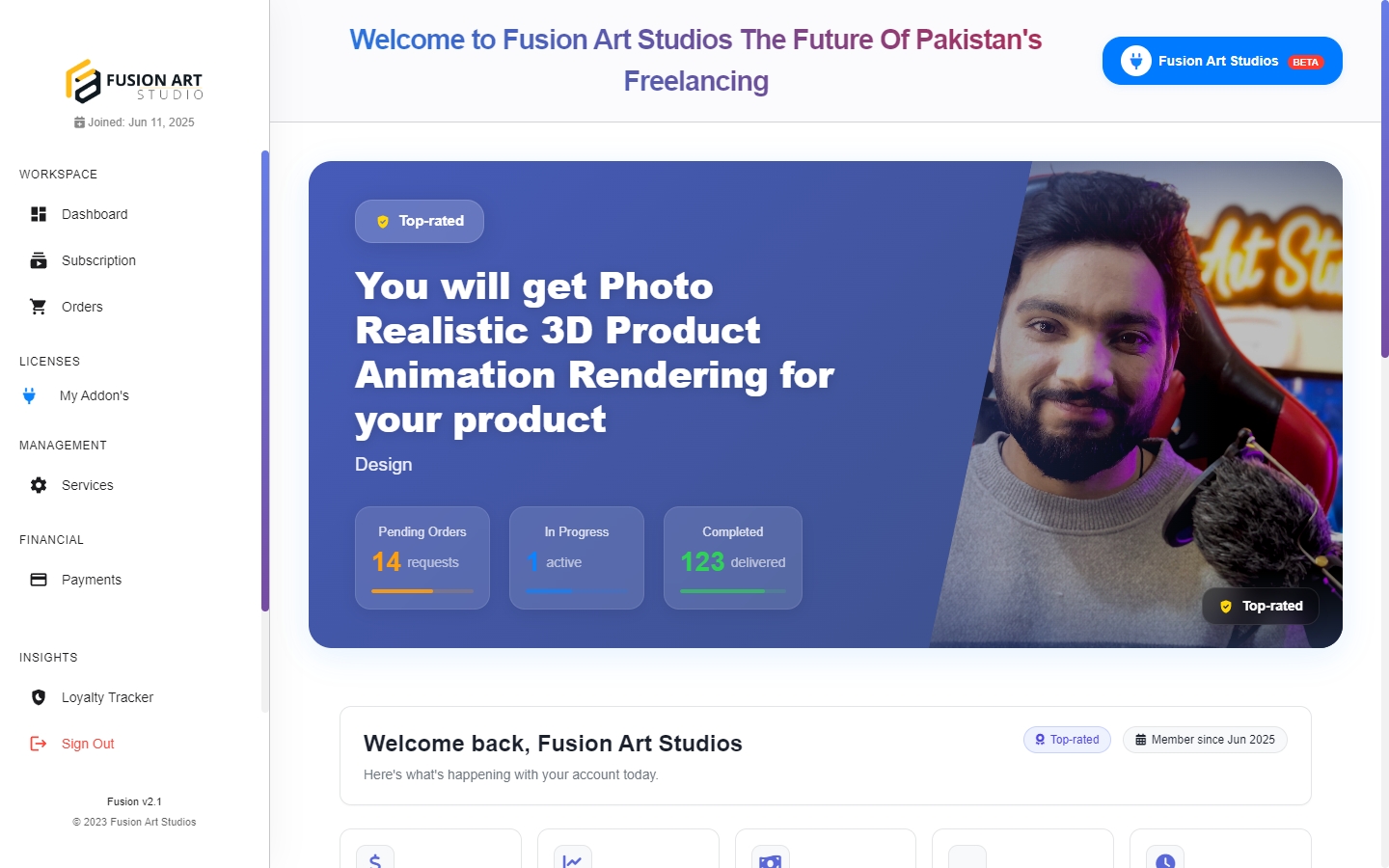1389x868 pixels.
Task: Click the dollar sign stat card icon
Action: [375, 859]
